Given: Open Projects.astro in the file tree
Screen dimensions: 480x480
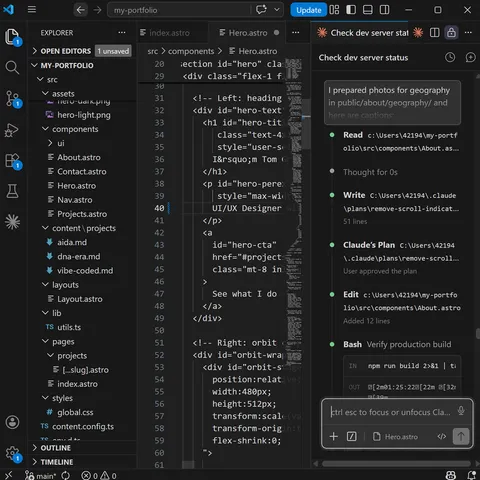Looking at the screenshot, I should pos(83,214).
